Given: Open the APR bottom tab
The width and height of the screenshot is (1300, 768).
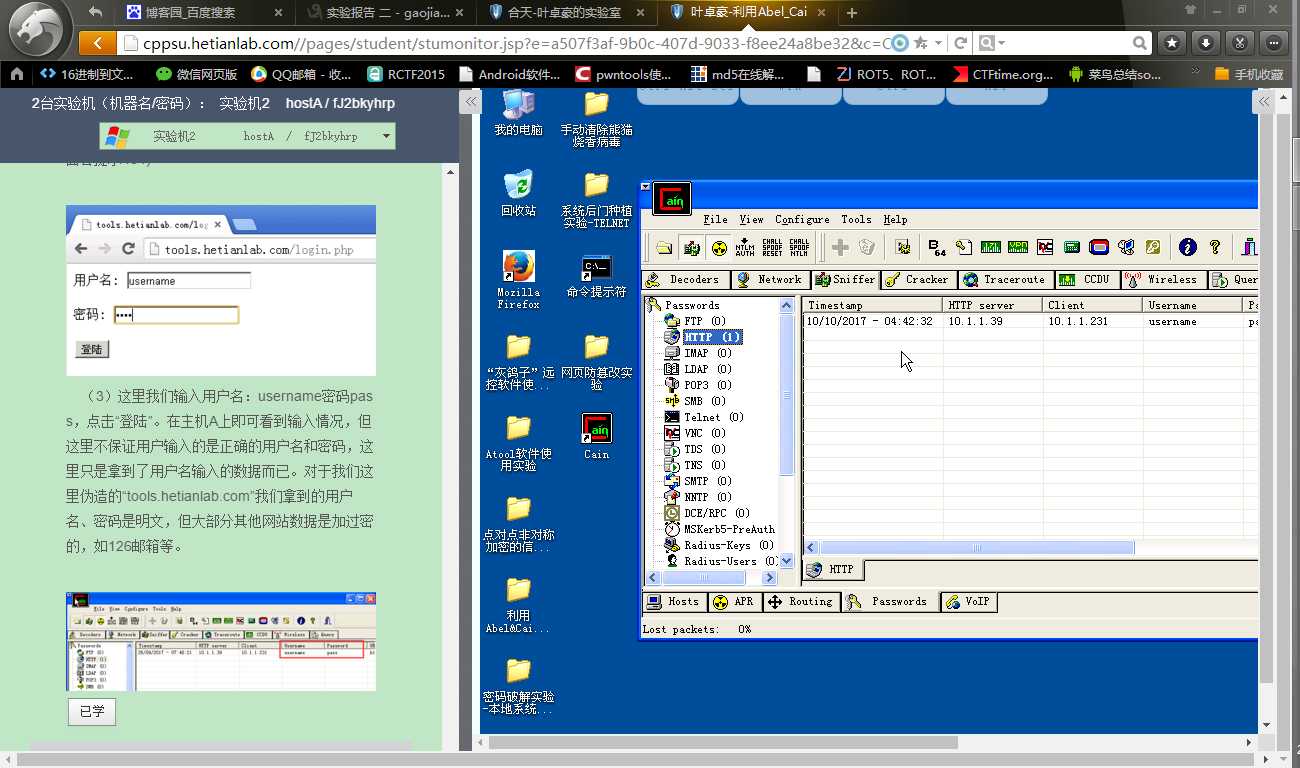Looking at the screenshot, I should point(733,602).
